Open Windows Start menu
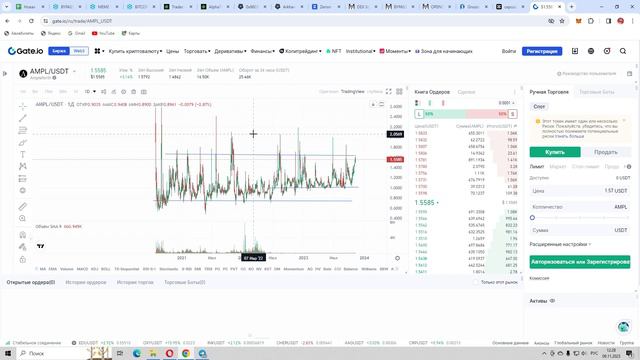 8,353
